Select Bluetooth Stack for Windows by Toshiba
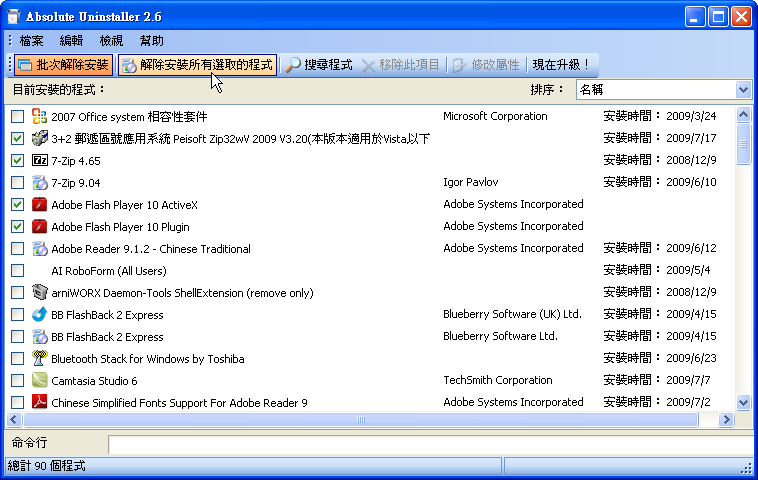The image size is (758, 480). pyautogui.click(x=147, y=359)
